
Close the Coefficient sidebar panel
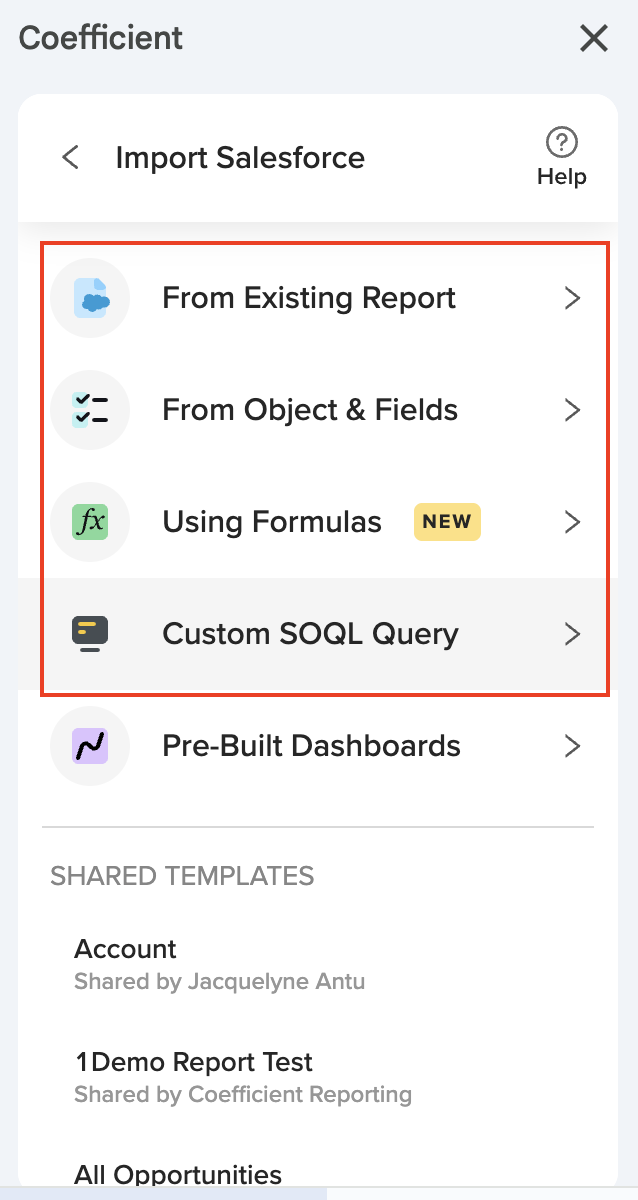click(594, 39)
